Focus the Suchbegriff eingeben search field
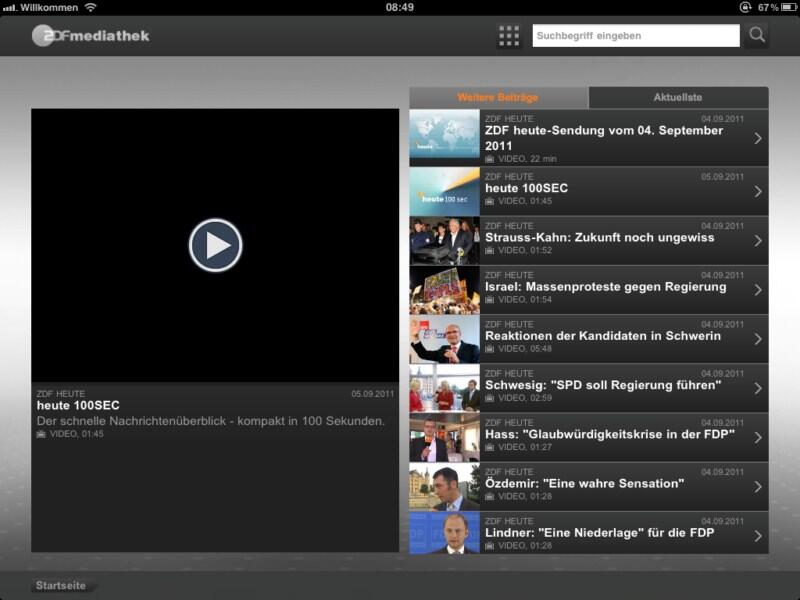This screenshot has width=800, height=600. click(636, 36)
